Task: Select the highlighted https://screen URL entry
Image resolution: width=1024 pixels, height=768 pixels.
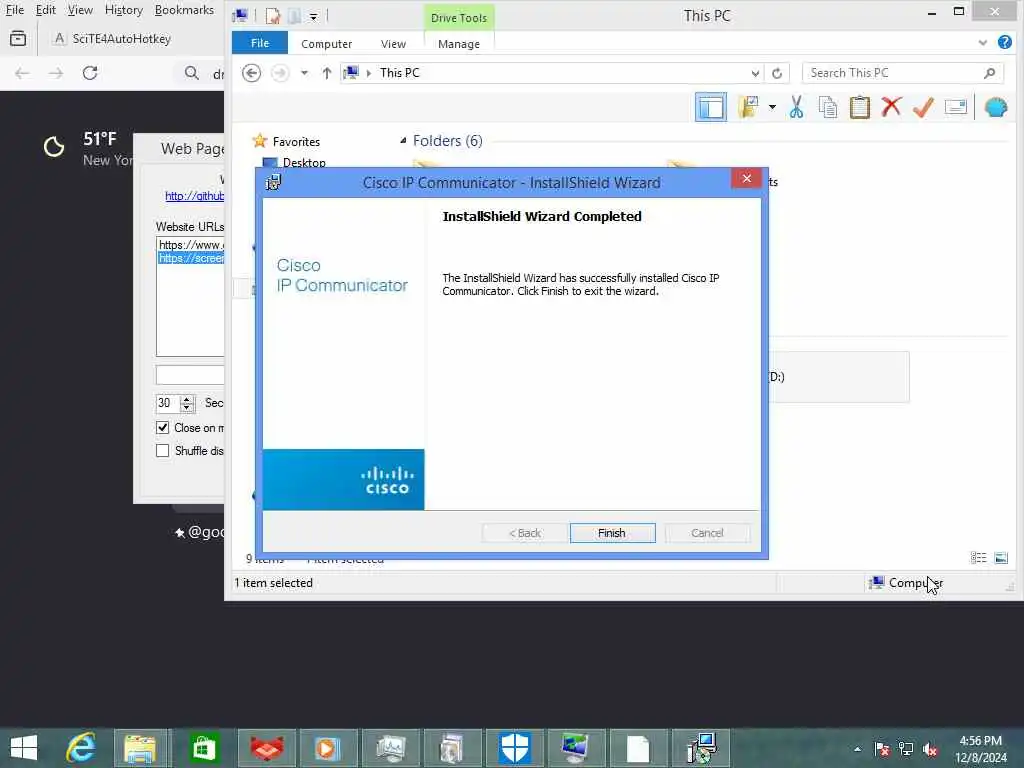Action: point(191,258)
